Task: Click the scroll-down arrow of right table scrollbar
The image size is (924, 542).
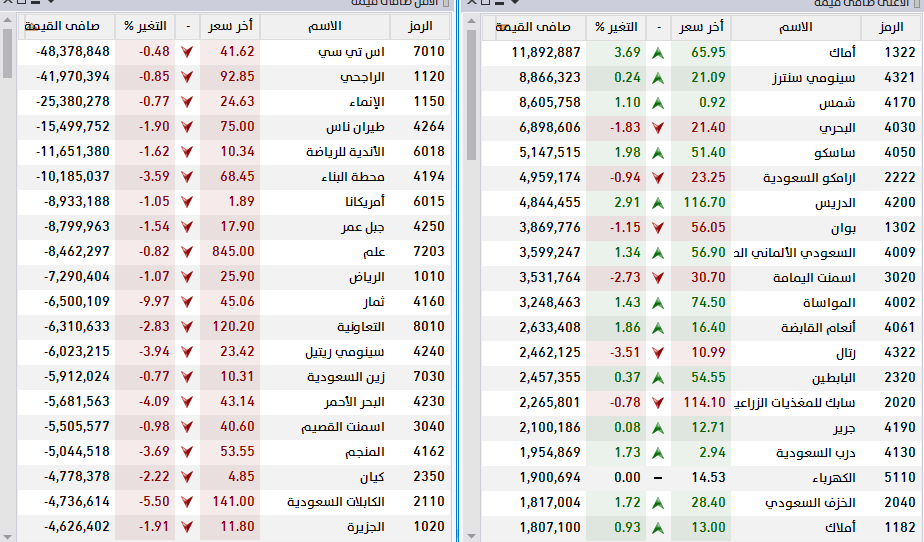Action: point(471,536)
